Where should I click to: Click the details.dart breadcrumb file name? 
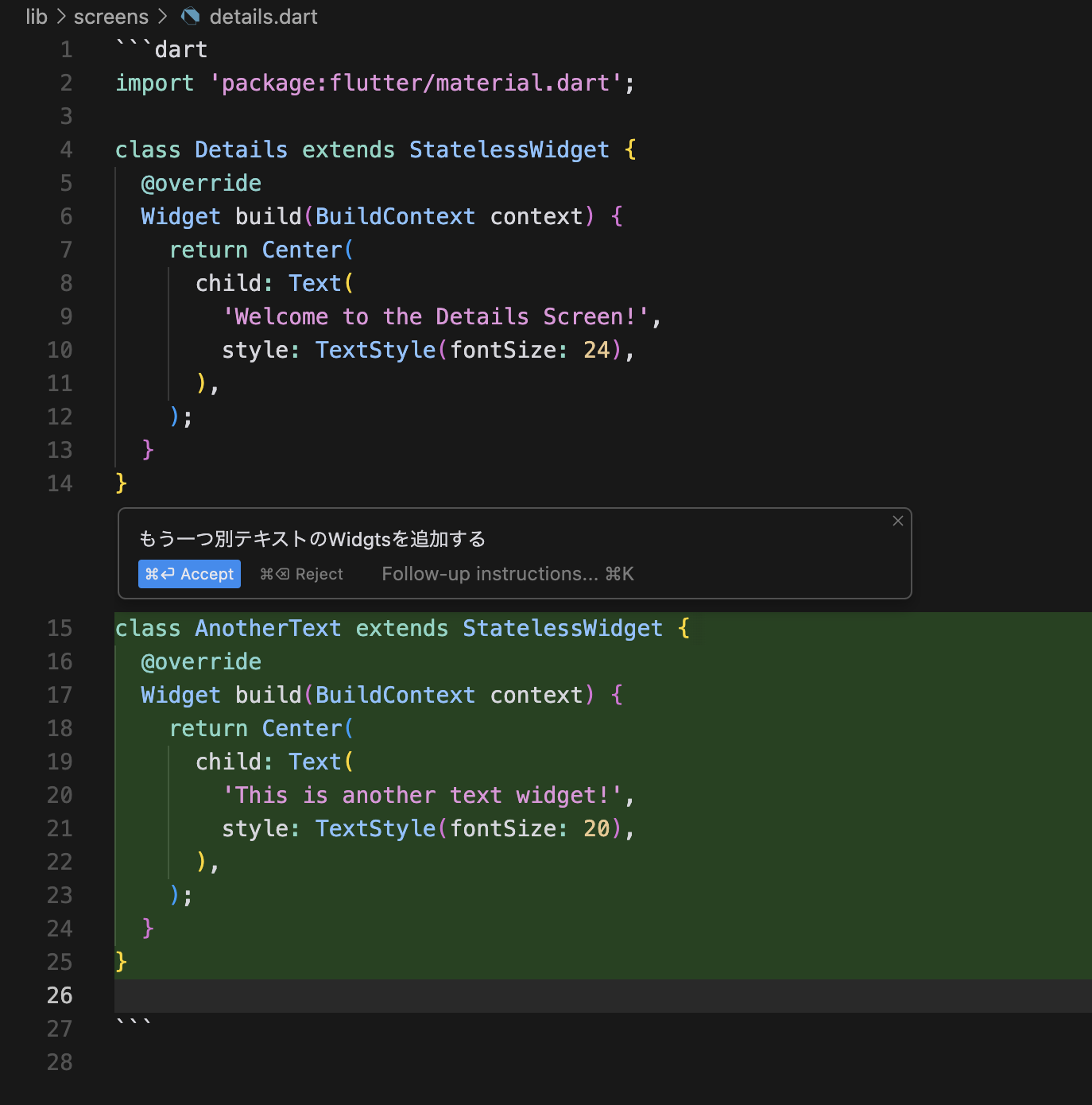[x=263, y=17]
